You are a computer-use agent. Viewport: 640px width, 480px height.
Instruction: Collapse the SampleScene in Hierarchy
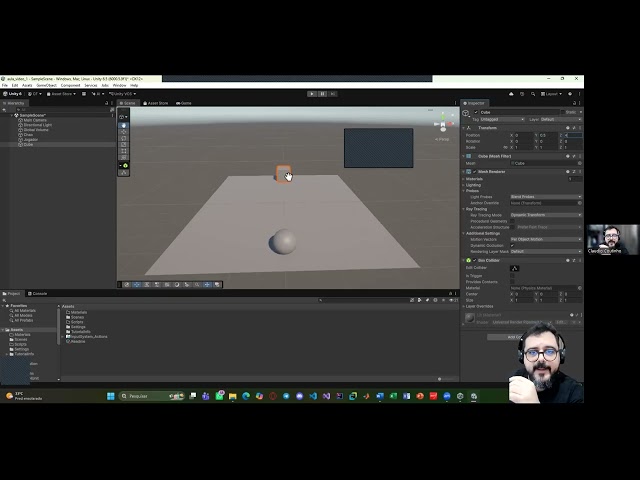[12, 116]
